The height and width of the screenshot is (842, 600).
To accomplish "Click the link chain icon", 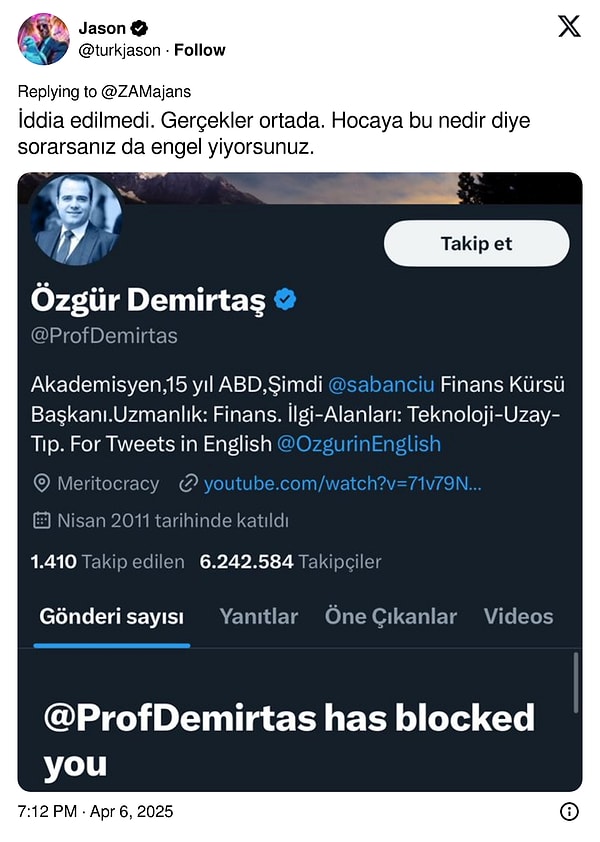I will point(187,484).
